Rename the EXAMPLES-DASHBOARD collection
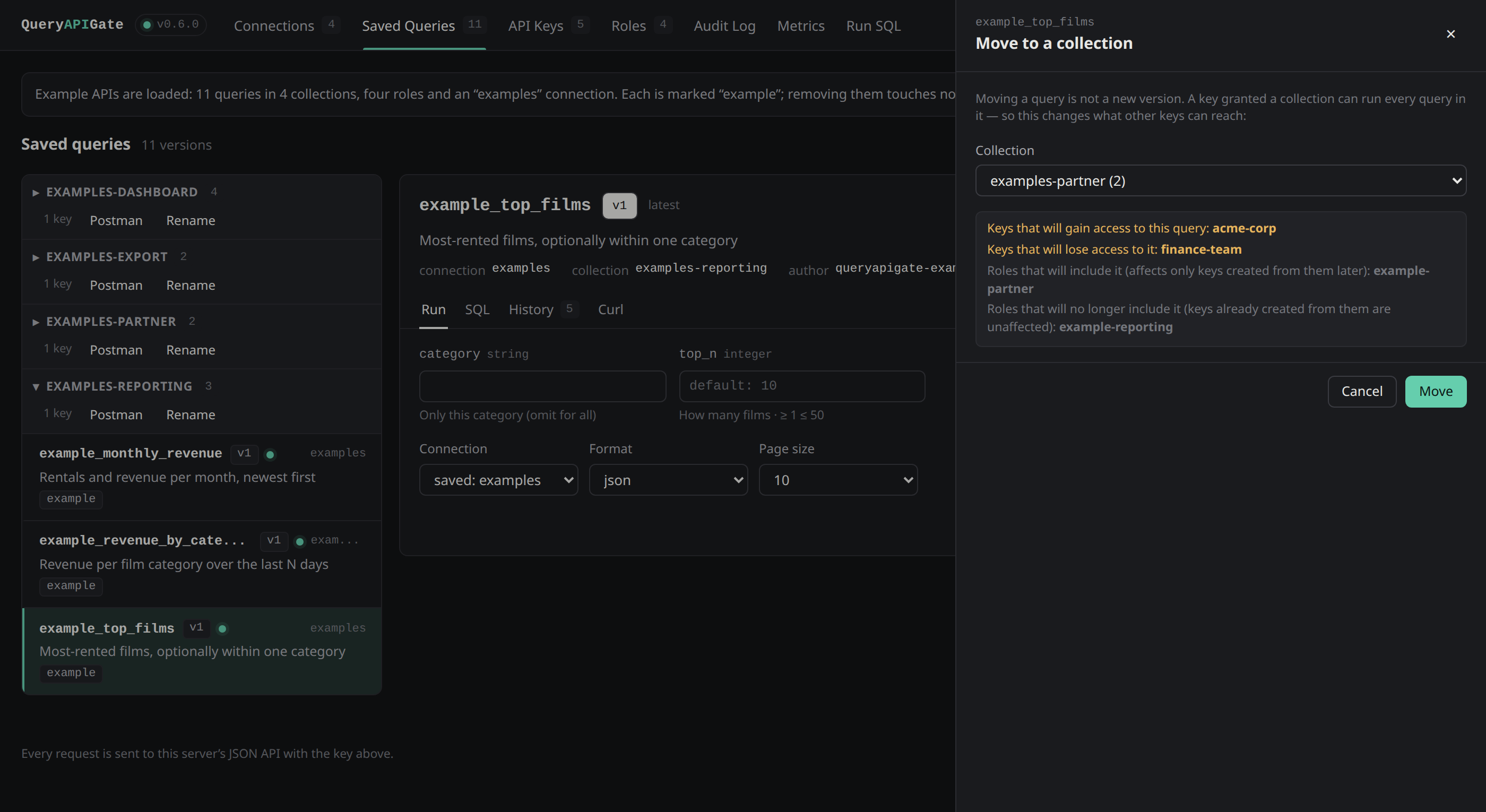The height and width of the screenshot is (812, 1486). (x=191, y=220)
